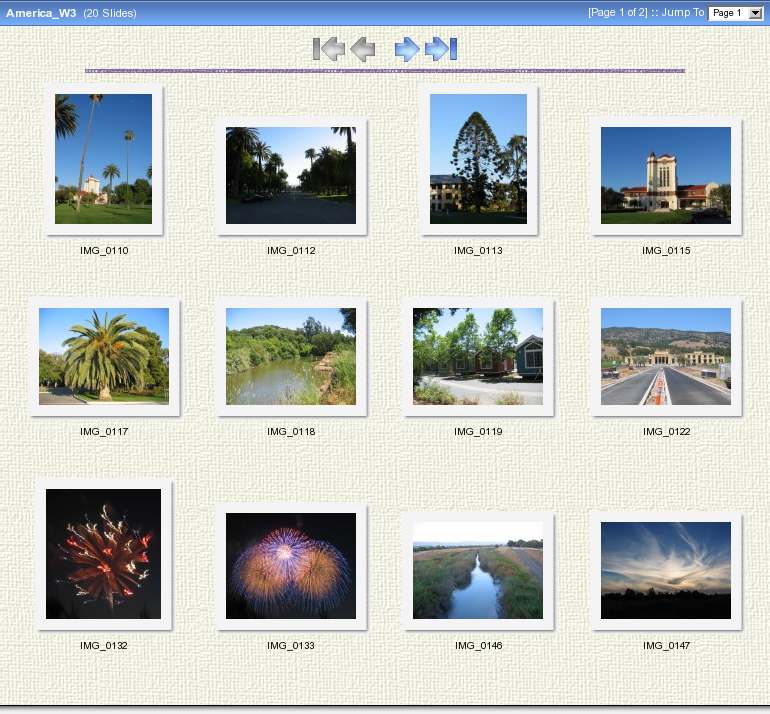The width and height of the screenshot is (770, 714).
Task: Open thumbnail IMG_0132 red fireworks
Action: [x=104, y=554]
